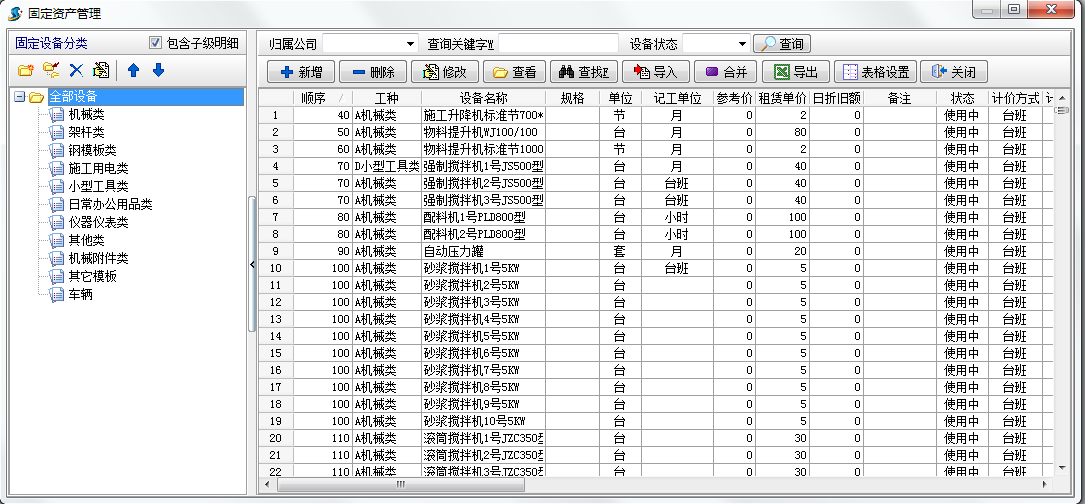The image size is (1085, 504).
Task: Click 合并 merge button
Action: [x=726, y=72]
